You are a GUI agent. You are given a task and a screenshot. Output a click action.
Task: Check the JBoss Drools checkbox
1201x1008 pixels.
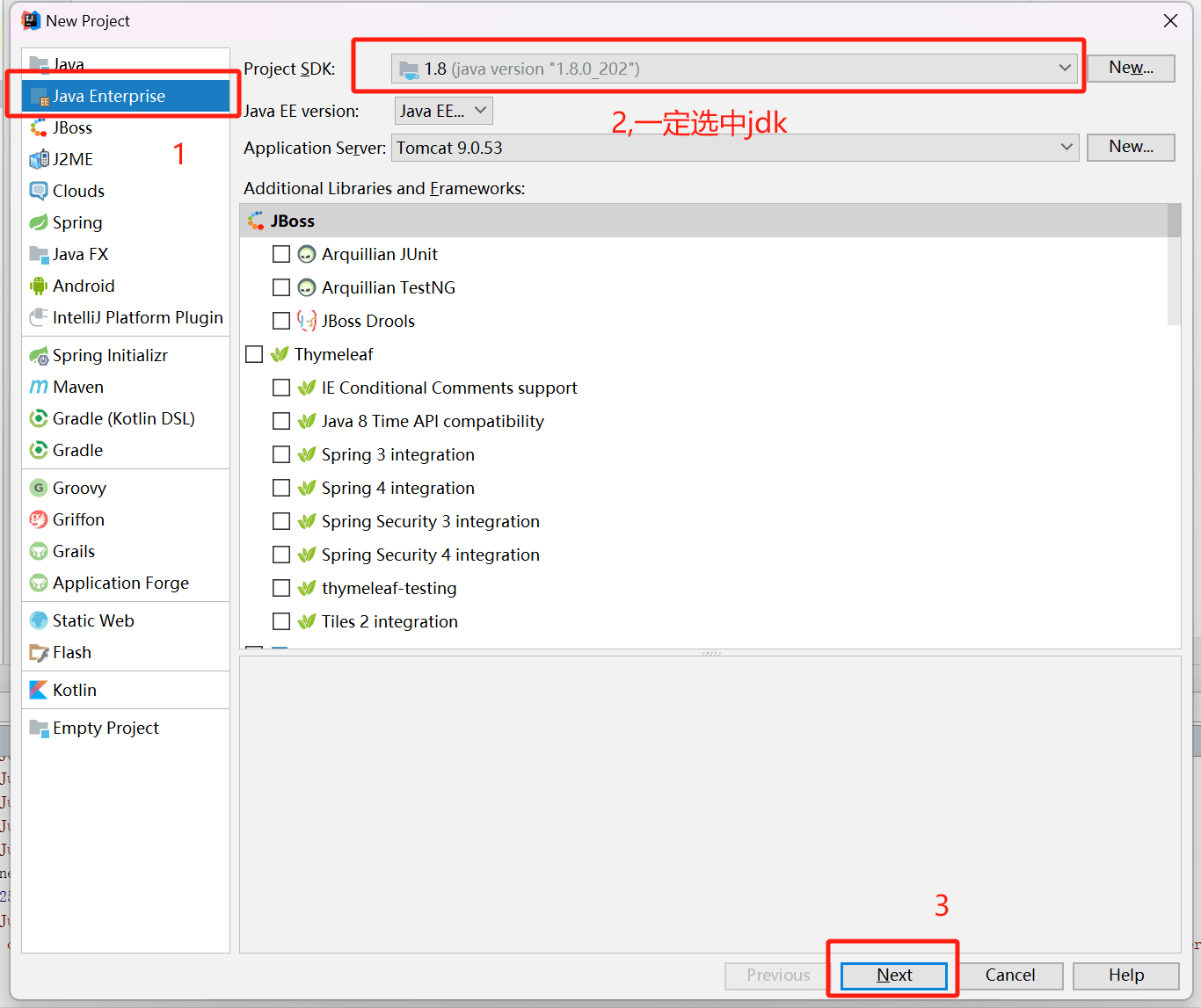(281, 322)
